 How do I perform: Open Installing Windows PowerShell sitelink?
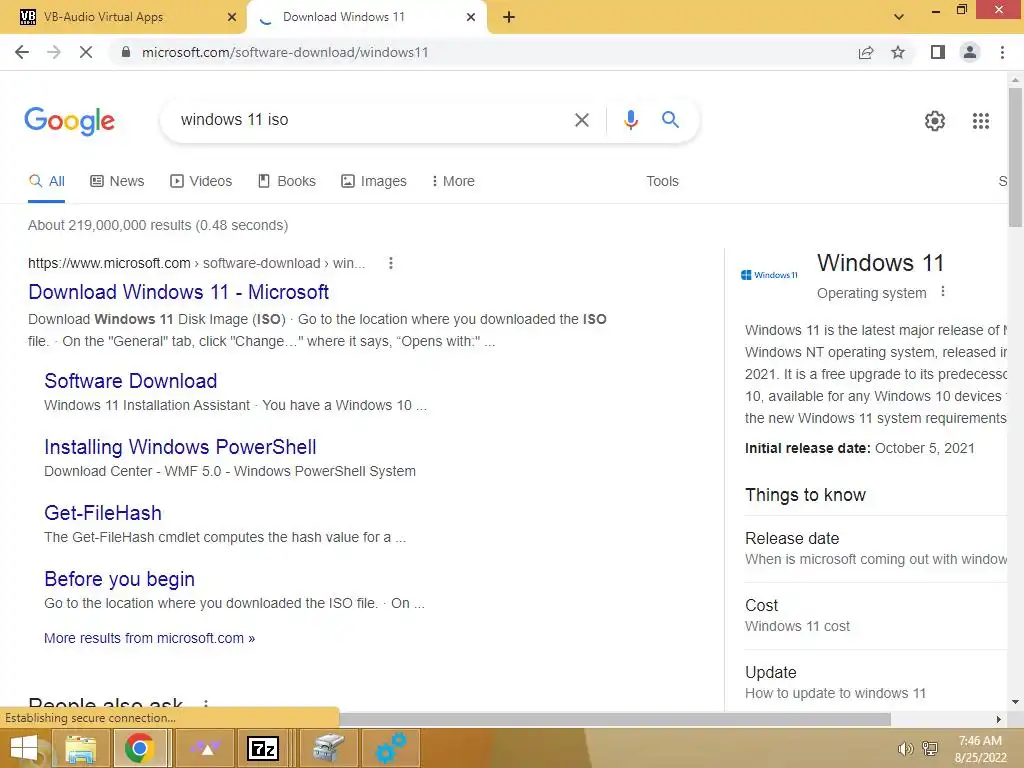[180, 447]
